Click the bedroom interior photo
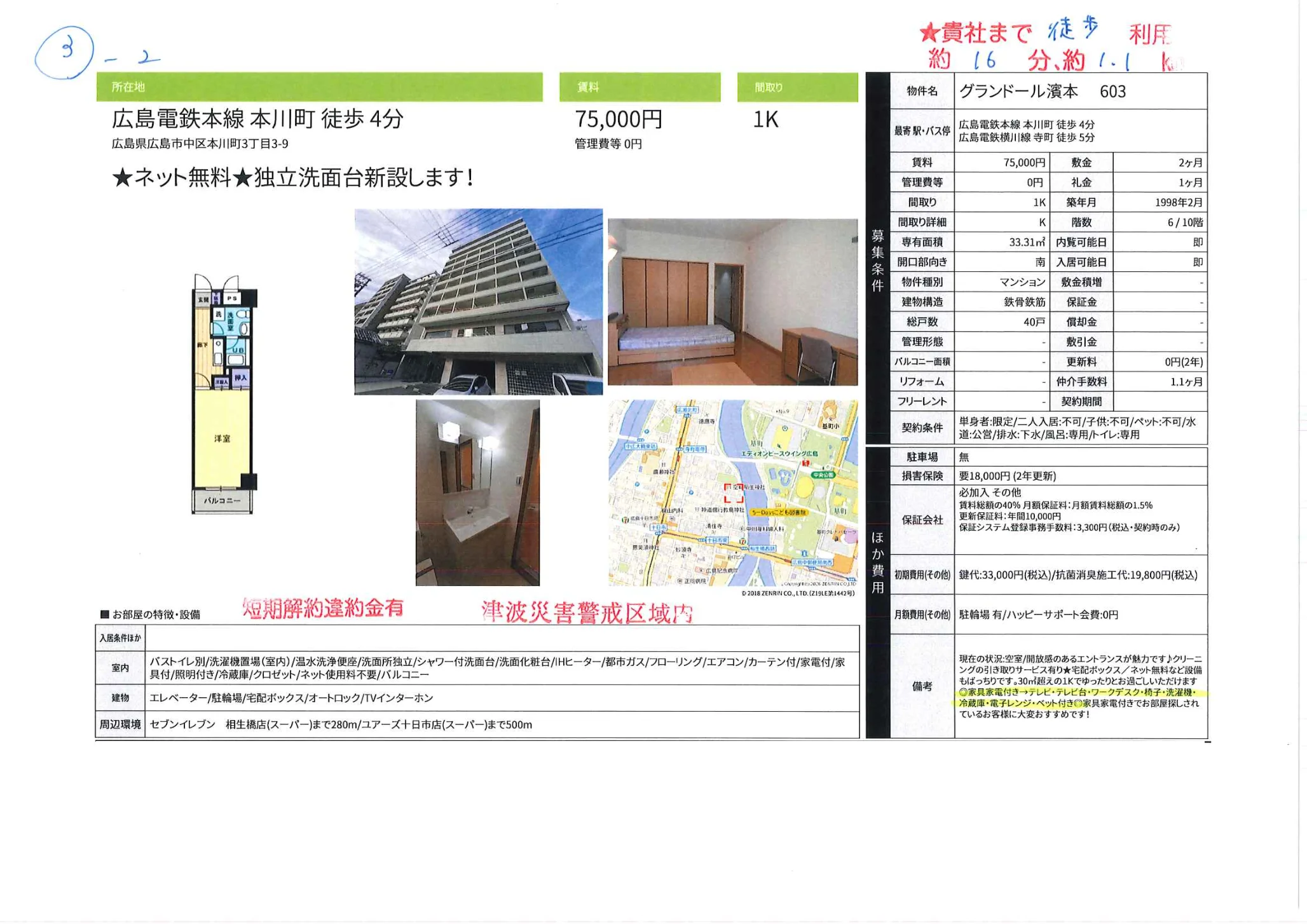Screen dimensions: 1307x924 pos(732,301)
